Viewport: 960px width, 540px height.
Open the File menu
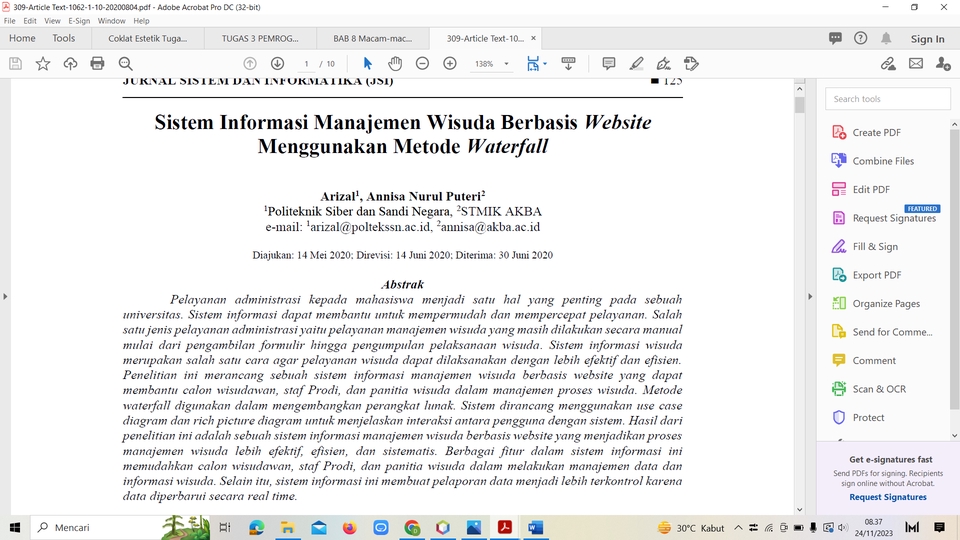point(10,21)
